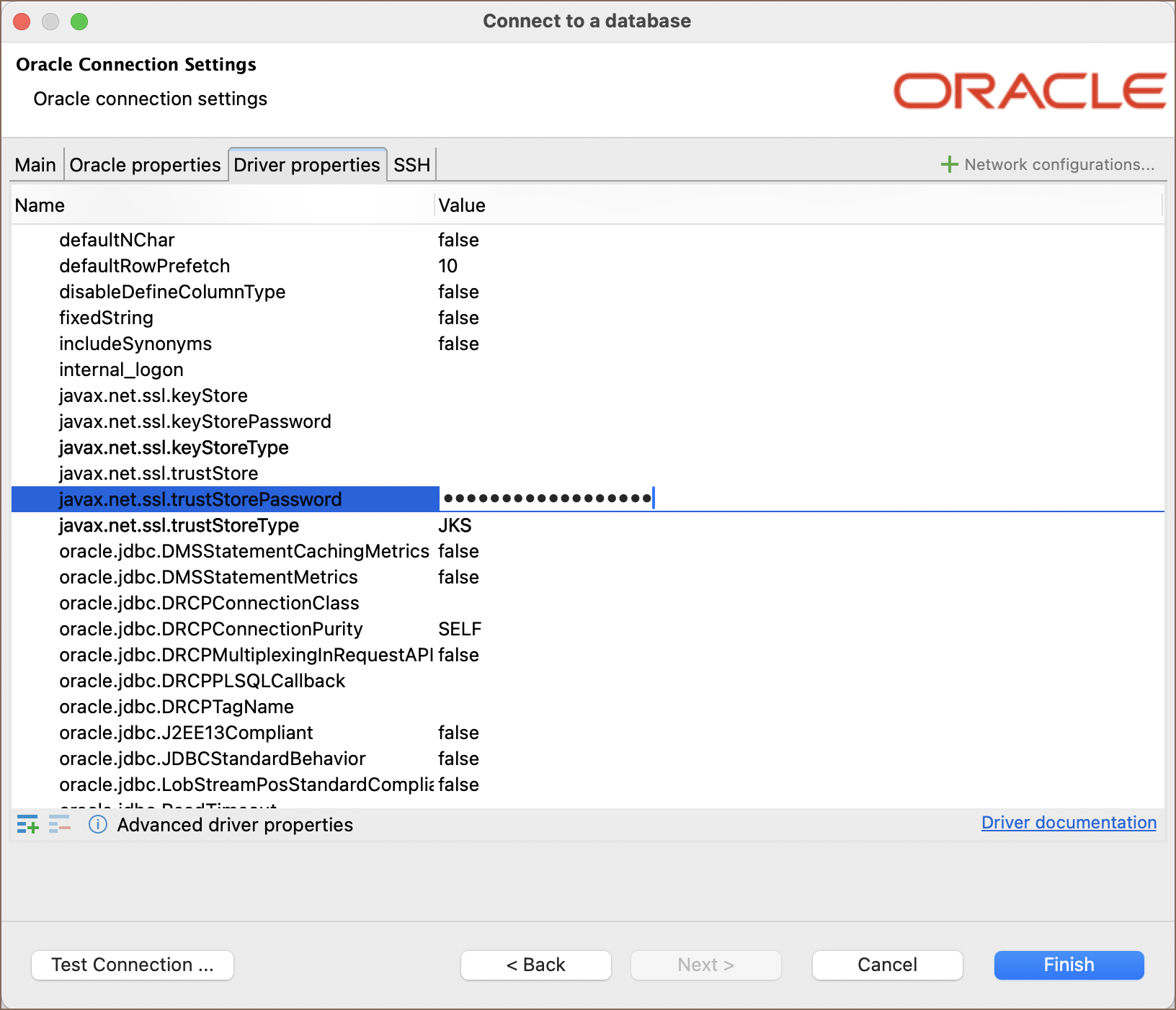The width and height of the screenshot is (1176, 1010).
Task: Select the javax.net.ssl.trustStoreType property row
Action: [x=179, y=525]
